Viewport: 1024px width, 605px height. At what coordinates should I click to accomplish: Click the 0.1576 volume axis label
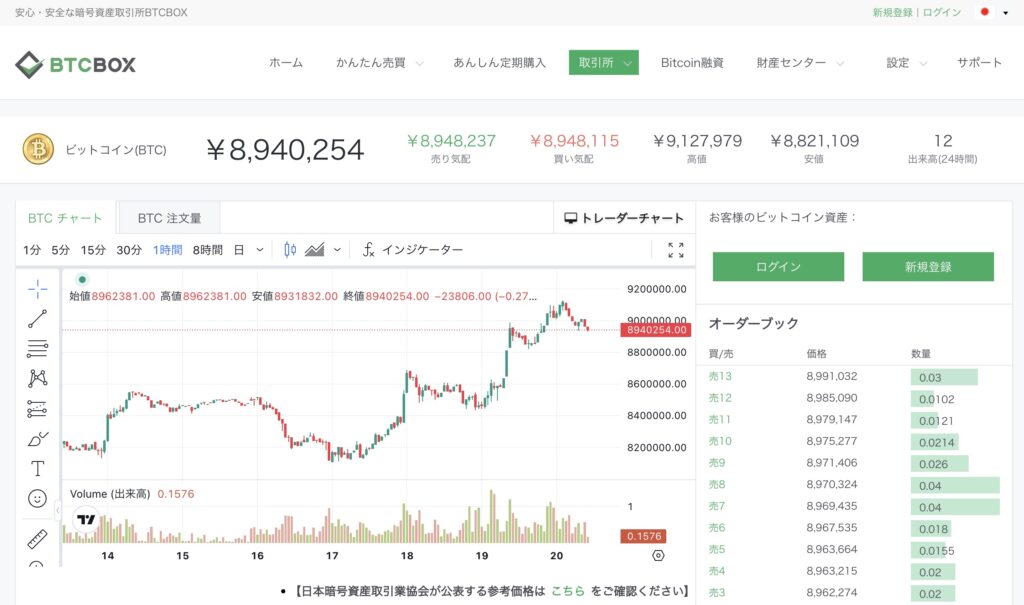(x=644, y=536)
